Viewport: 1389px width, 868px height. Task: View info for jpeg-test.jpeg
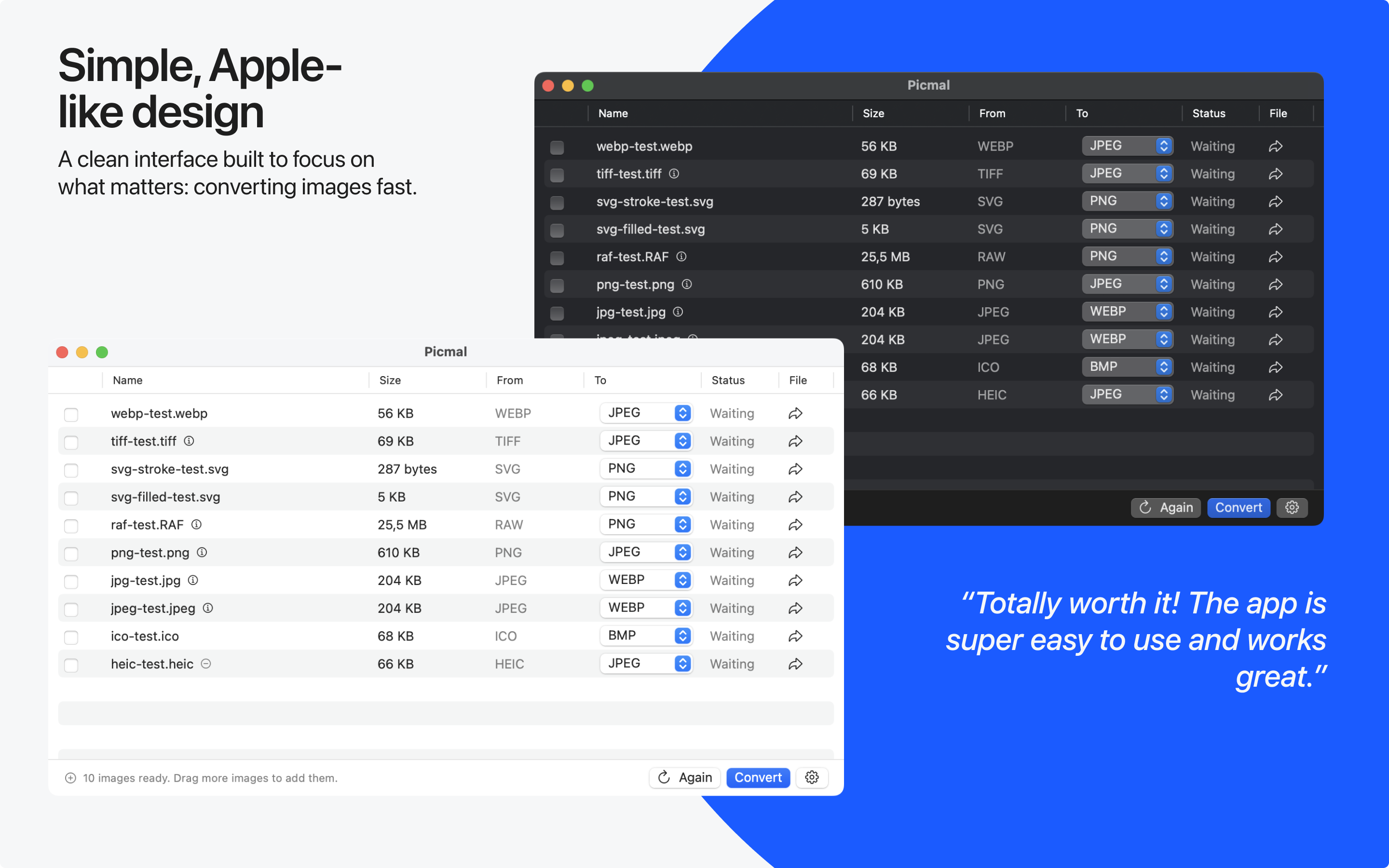coord(207,608)
